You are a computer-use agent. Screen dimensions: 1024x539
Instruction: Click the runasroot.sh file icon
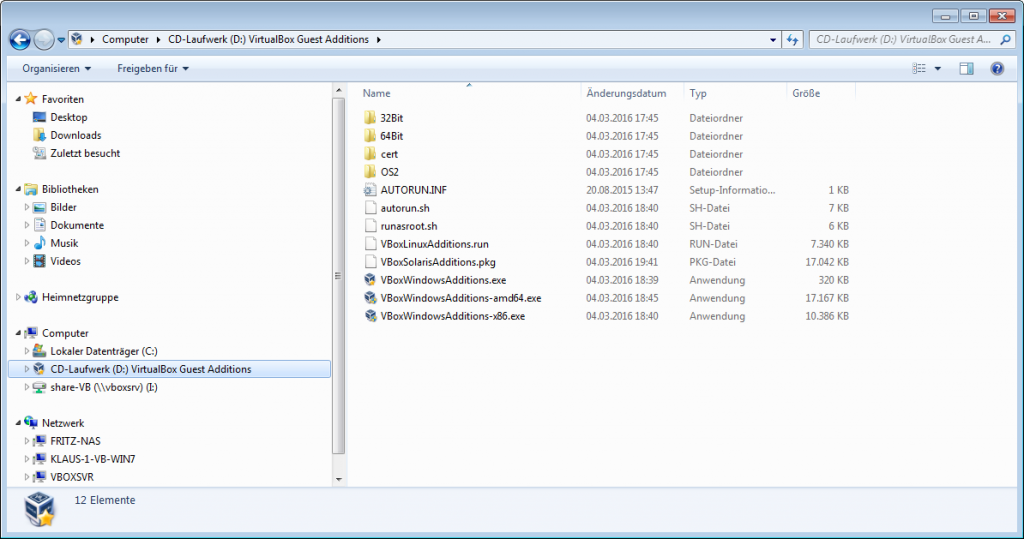[x=370, y=226]
